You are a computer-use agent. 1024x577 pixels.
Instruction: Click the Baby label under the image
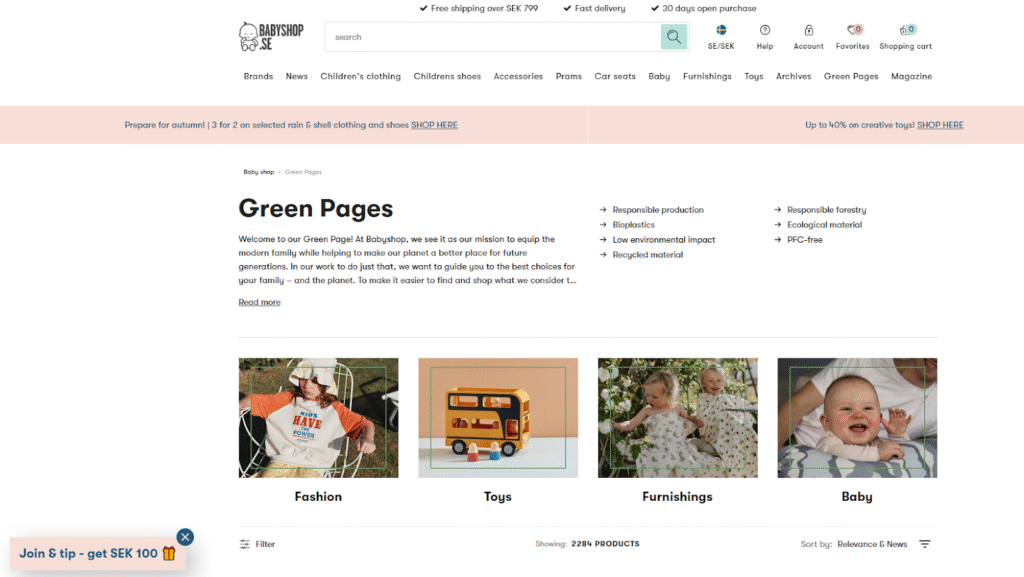coord(857,497)
